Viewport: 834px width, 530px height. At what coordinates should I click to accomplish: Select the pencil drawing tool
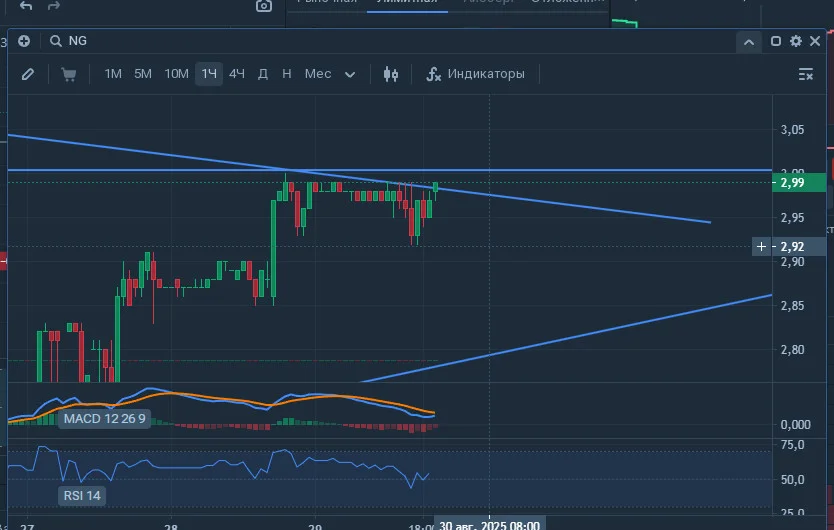click(x=28, y=74)
